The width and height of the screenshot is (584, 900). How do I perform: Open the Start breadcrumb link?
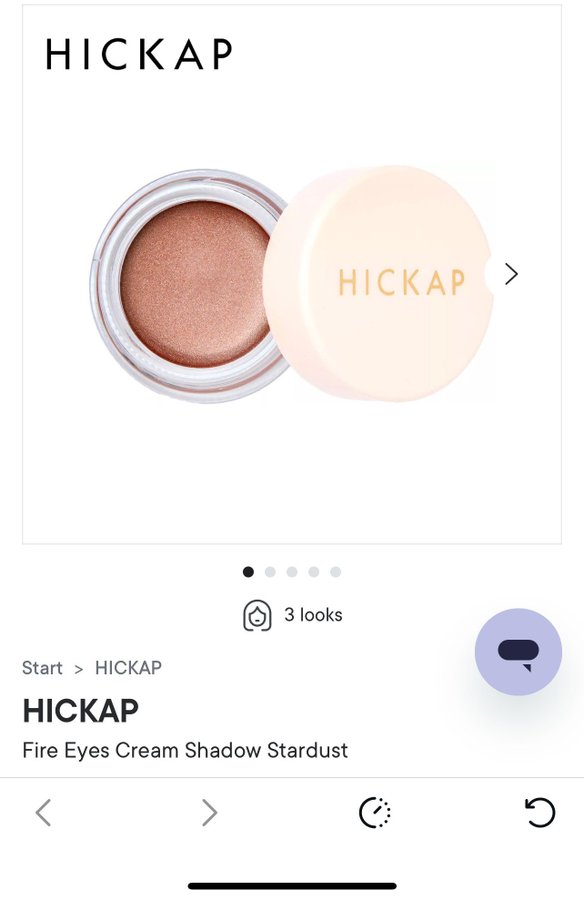coord(42,668)
